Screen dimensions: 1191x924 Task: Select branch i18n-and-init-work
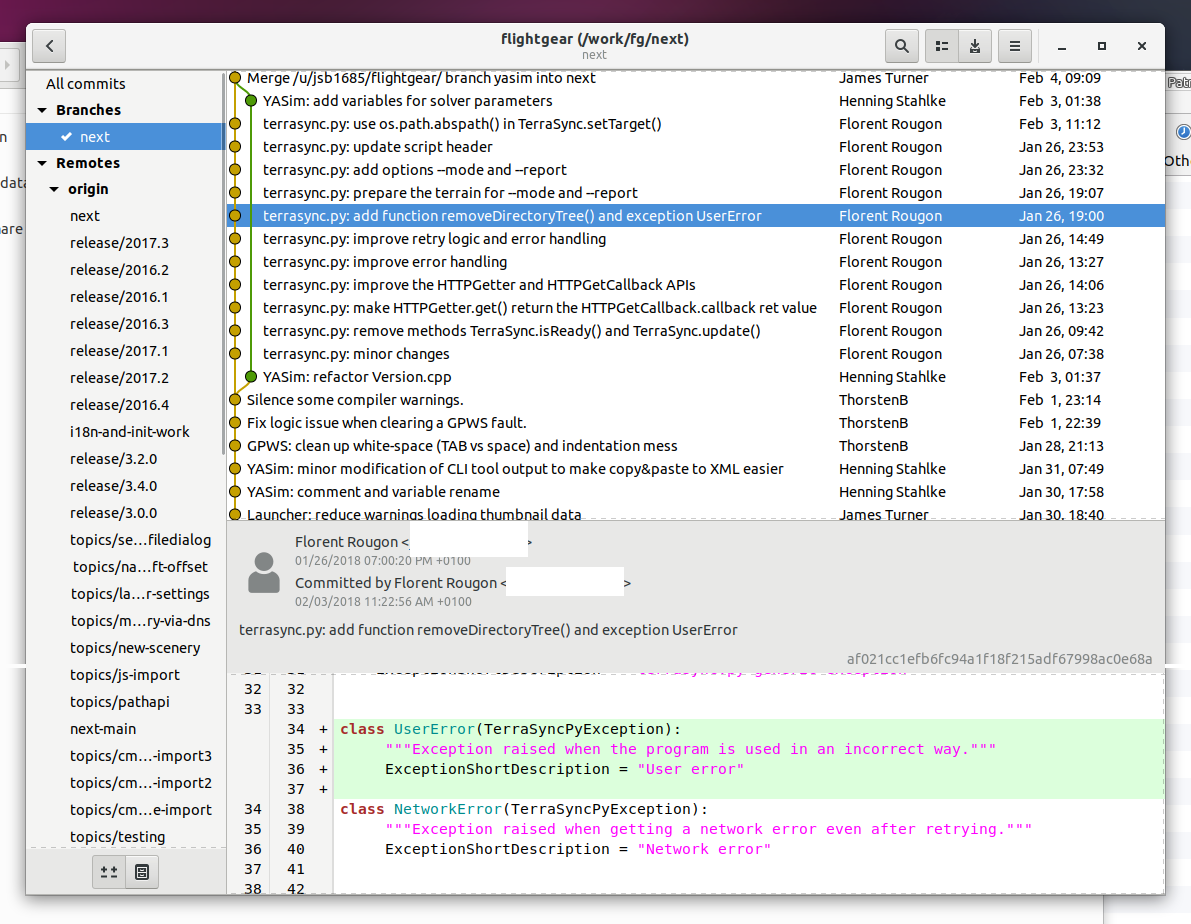click(x=126, y=432)
